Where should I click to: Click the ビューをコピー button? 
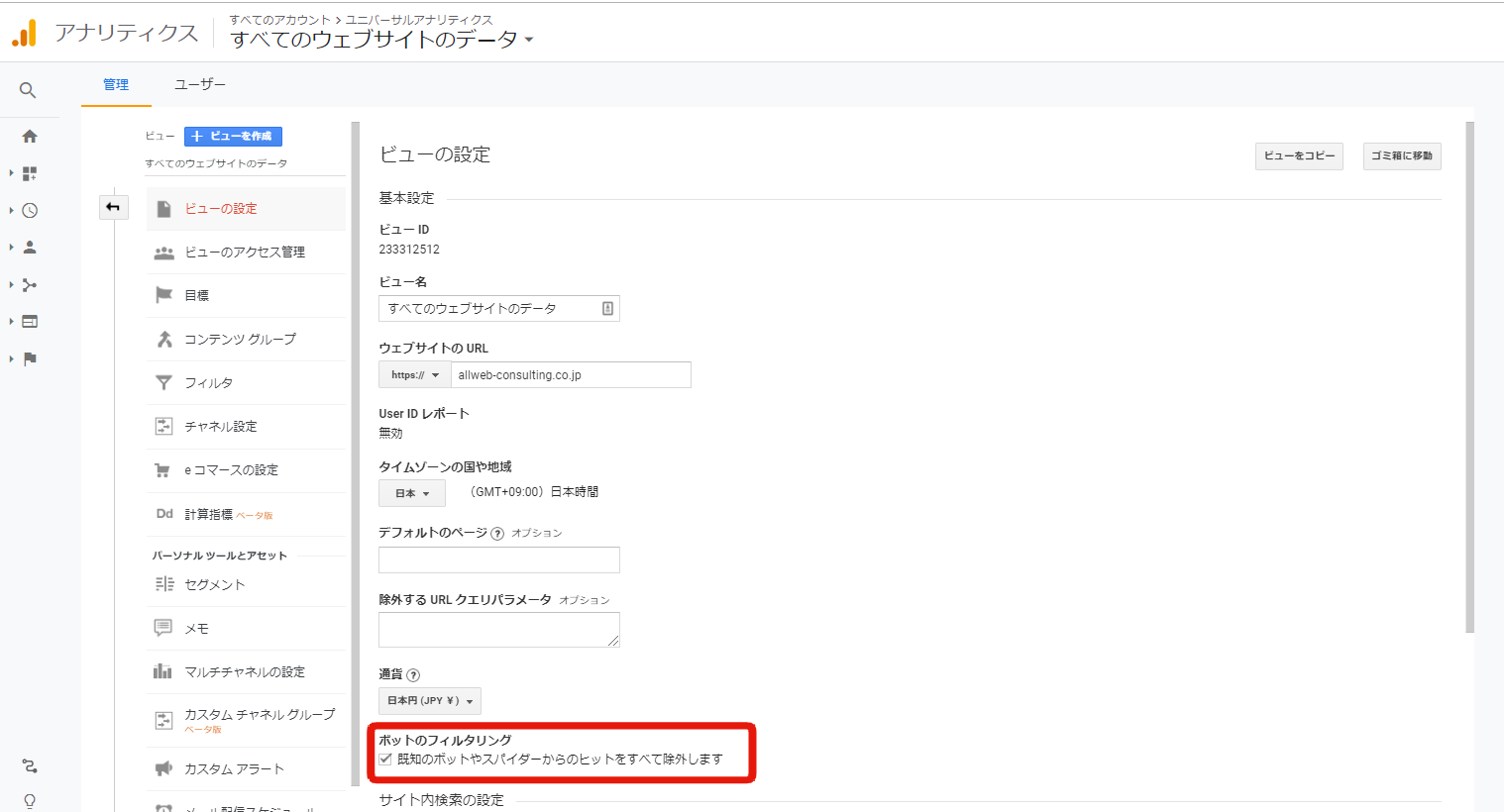click(x=1299, y=156)
